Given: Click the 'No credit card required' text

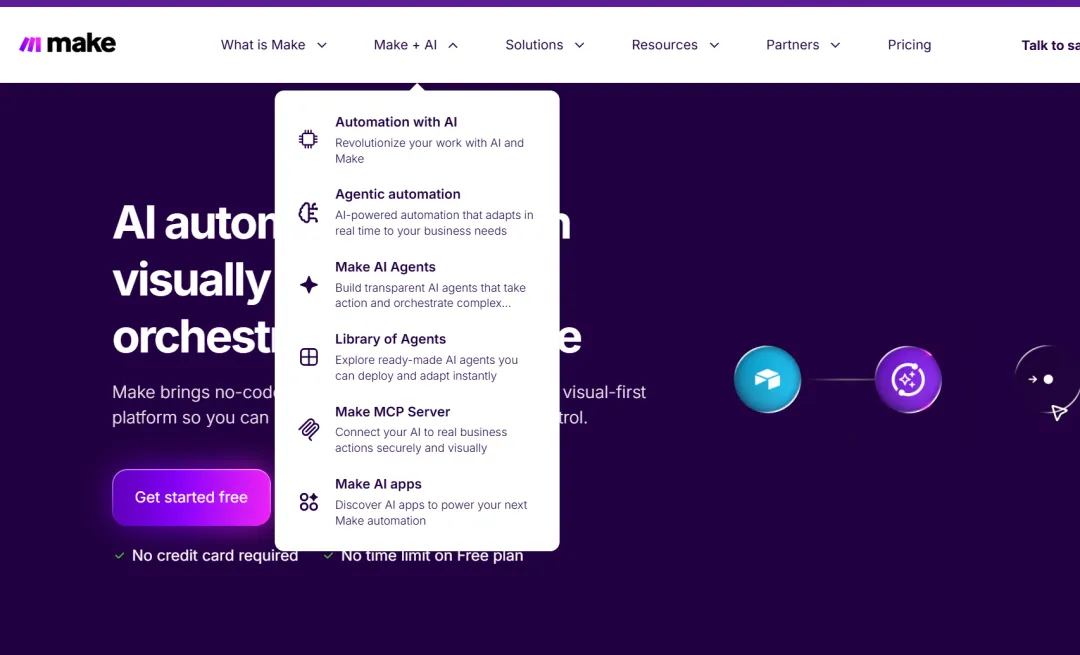Looking at the screenshot, I should [215, 555].
